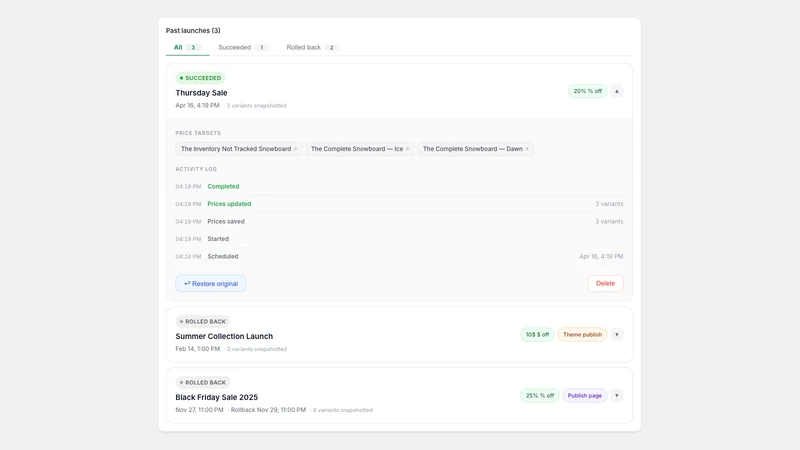Viewport: 800px width, 450px height.
Task: Open The Complete Snowboard — Dawn target
Action: [476, 149]
